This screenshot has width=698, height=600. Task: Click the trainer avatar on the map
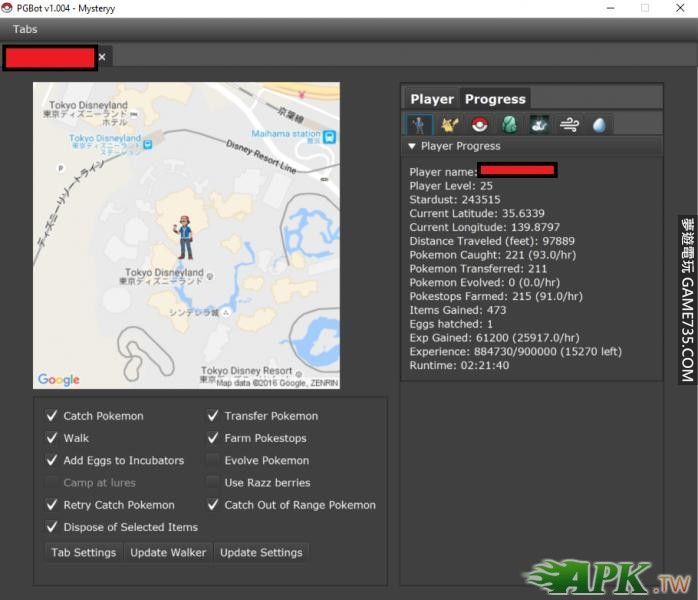point(183,237)
